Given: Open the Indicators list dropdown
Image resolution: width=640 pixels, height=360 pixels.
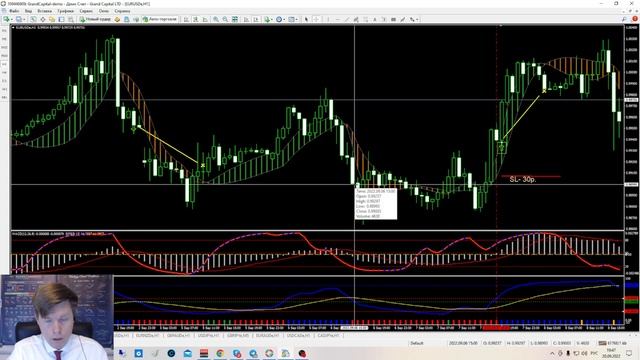Looking at the screenshot, I should click(268, 19).
